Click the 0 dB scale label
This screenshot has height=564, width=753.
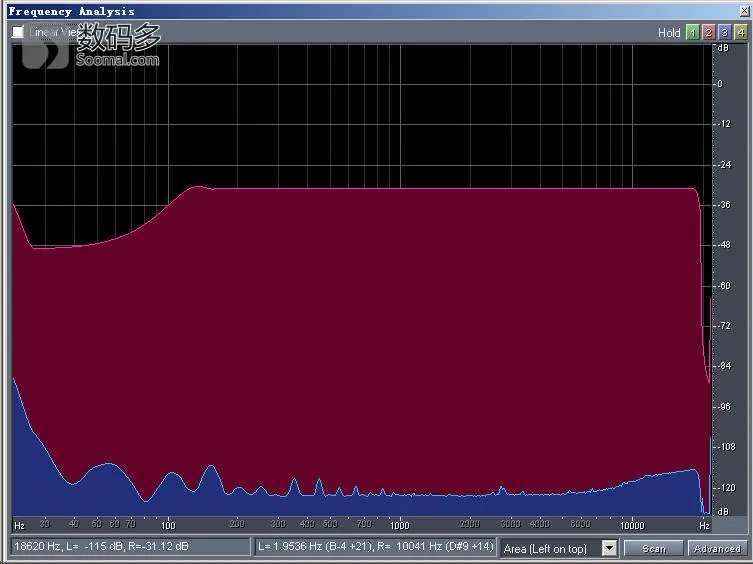(720, 84)
